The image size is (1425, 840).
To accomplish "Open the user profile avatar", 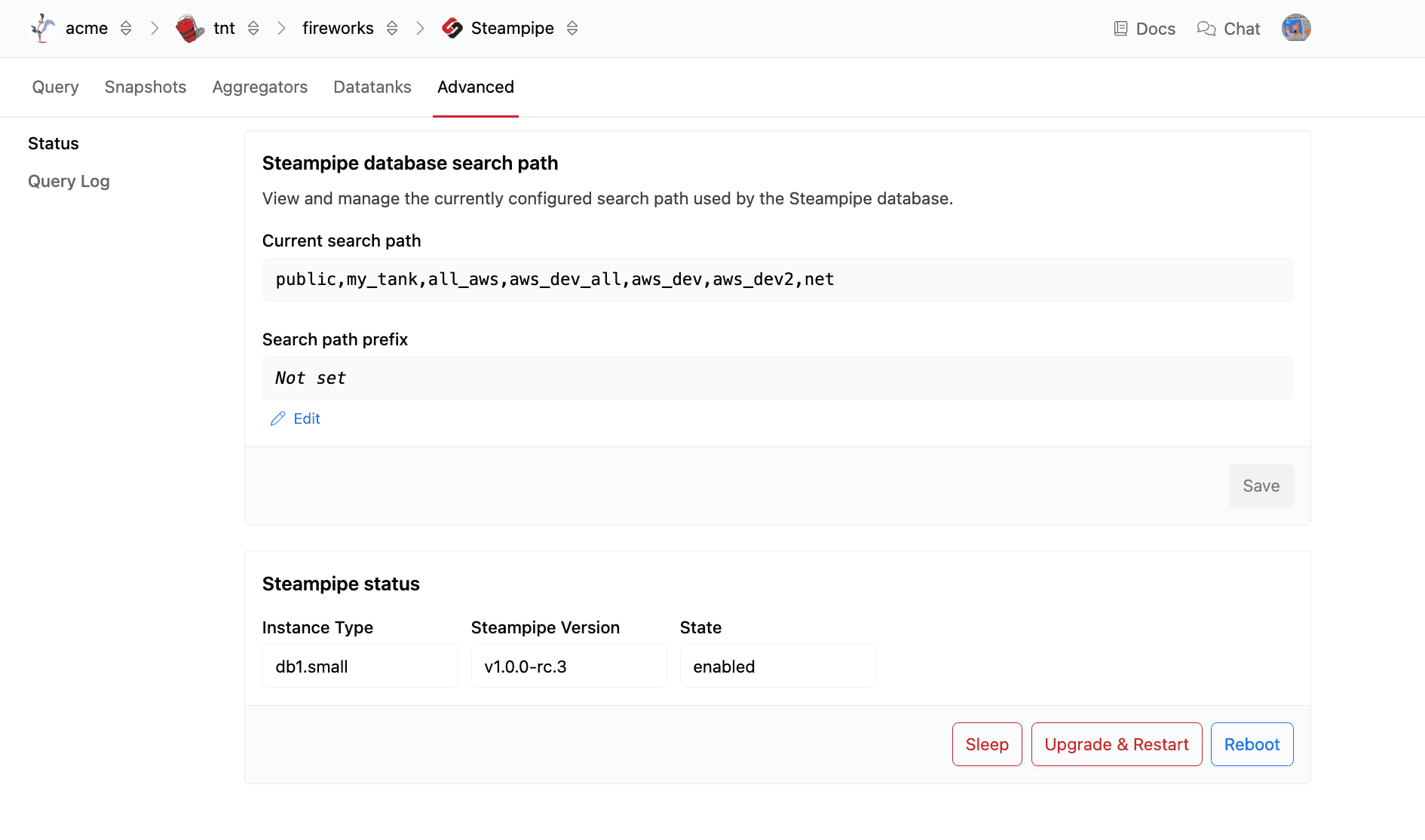I will (x=1296, y=28).
